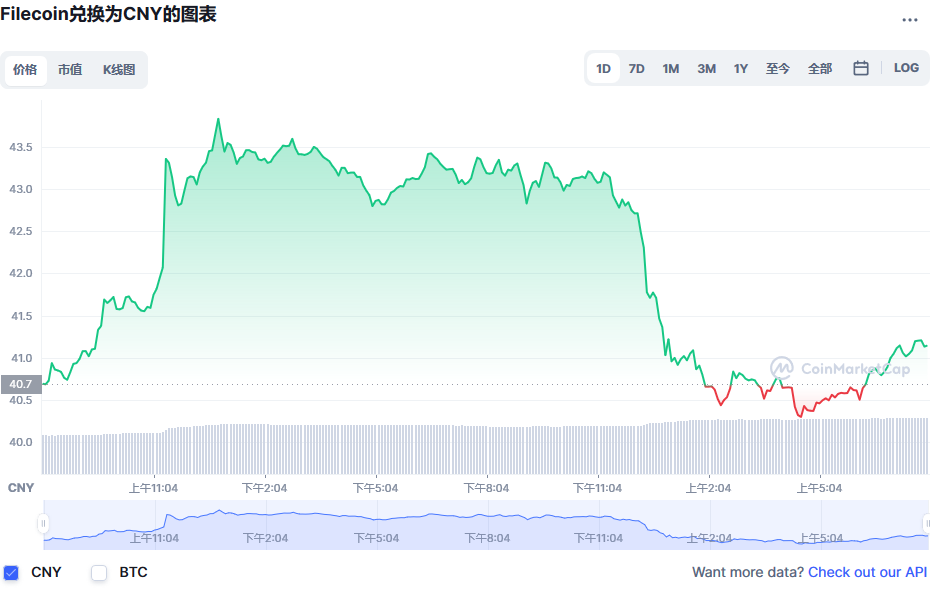Click the 上午11:04 label on chart axis
The height and width of the screenshot is (600, 930).
coord(154,488)
